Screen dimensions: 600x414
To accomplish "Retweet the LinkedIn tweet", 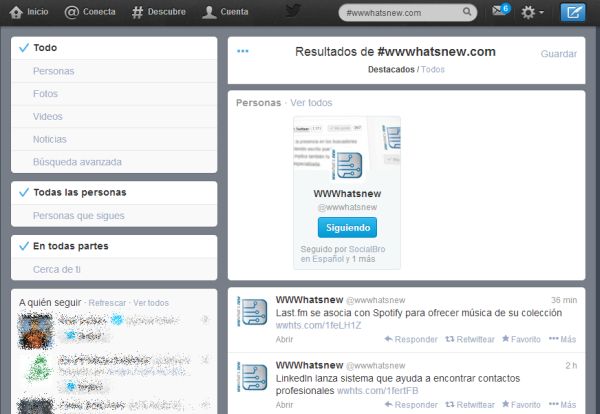I will coord(470,405).
